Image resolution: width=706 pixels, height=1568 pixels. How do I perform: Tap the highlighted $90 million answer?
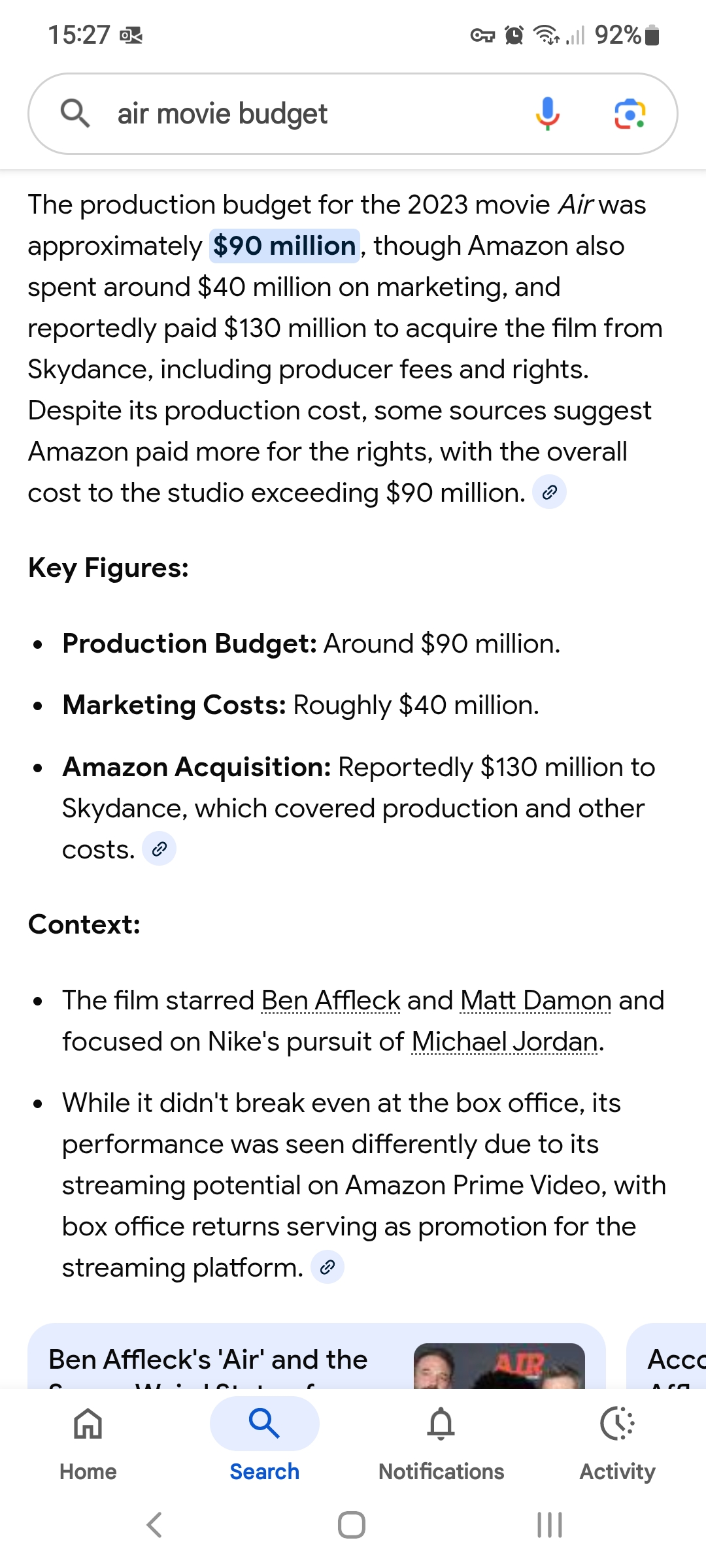click(x=284, y=246)
